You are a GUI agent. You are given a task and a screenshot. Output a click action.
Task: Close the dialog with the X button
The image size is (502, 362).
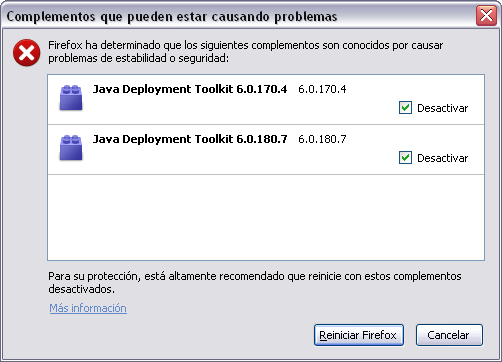[486, 15]
